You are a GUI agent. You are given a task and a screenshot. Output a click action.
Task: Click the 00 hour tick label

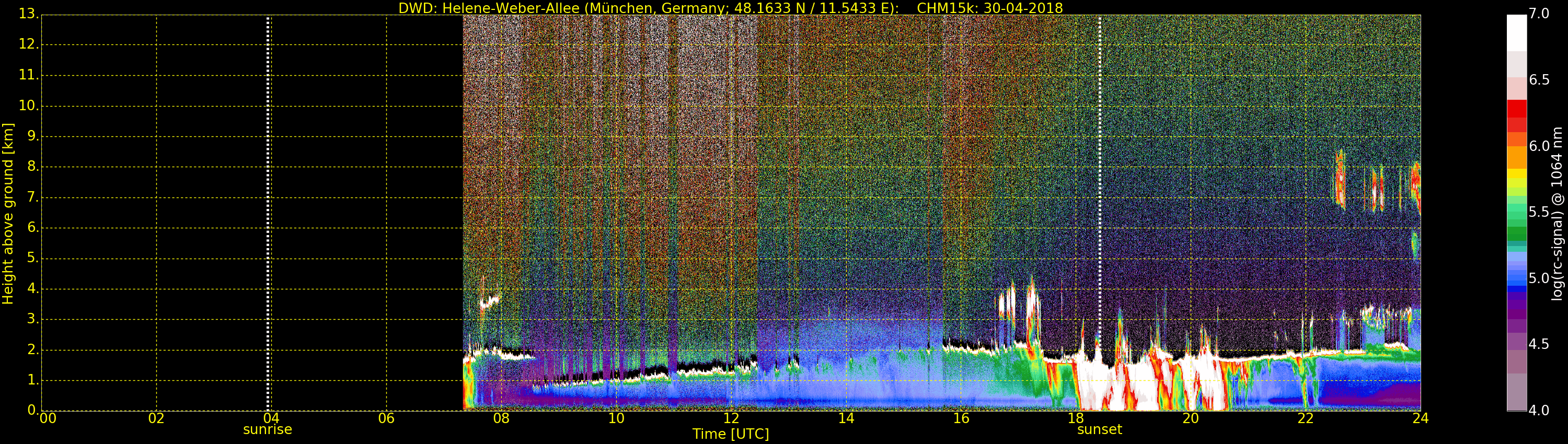[x=48, y=418]
